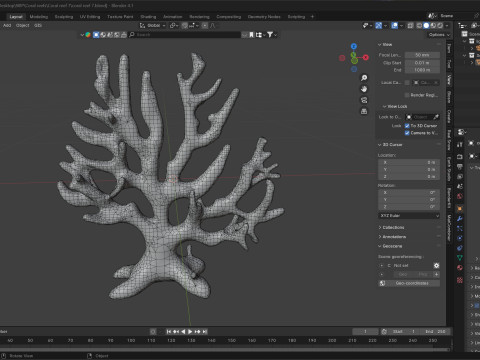This screenshot has width=480, height=360.
Task: Open the Global transform orientation dropdown
Action: pyautogui.click(x=153, y=26)
